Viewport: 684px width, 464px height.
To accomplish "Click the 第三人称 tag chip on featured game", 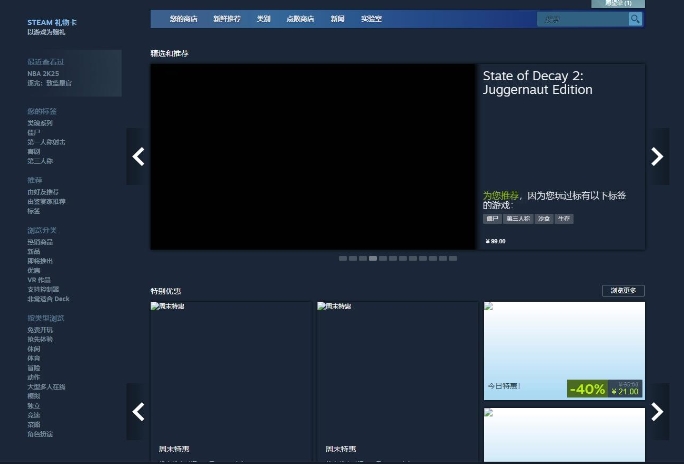I will click(518, 218).
